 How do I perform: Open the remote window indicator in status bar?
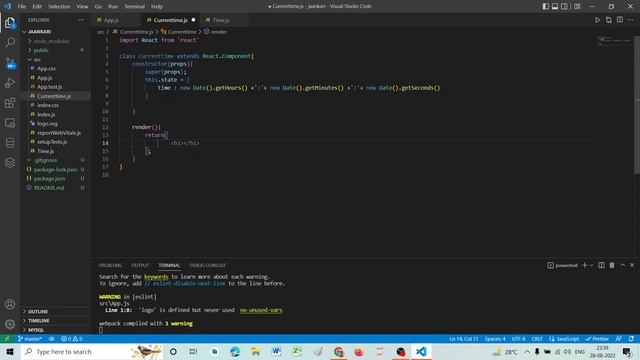pyautogui.click(x=7, y=339)
